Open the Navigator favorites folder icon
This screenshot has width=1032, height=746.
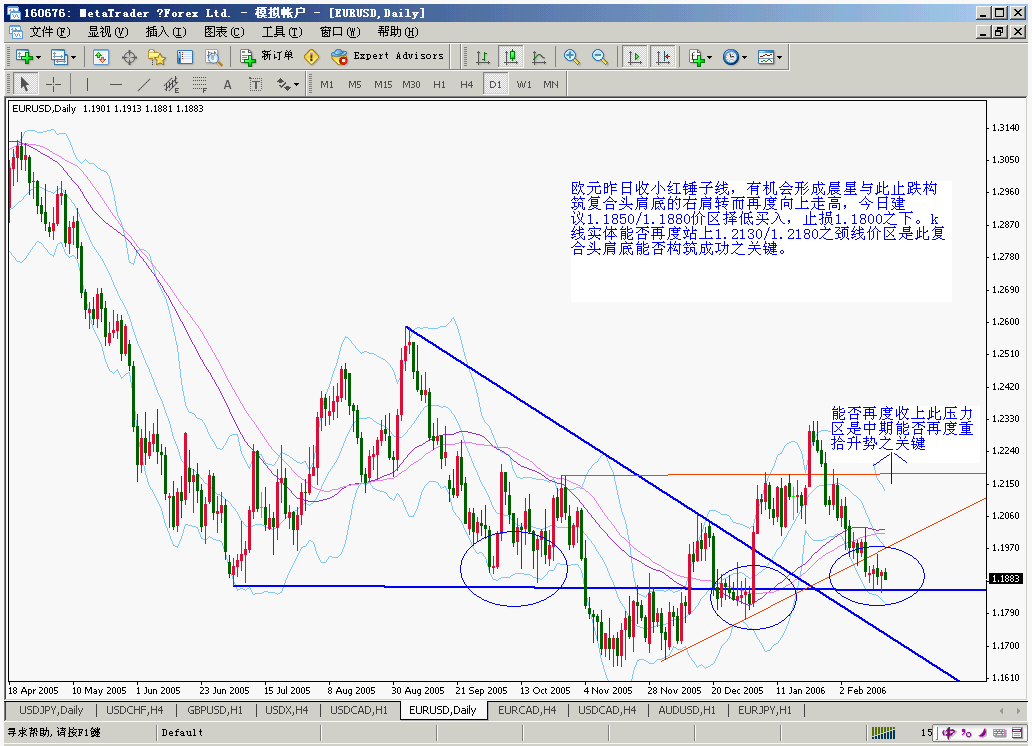(157, 57)
